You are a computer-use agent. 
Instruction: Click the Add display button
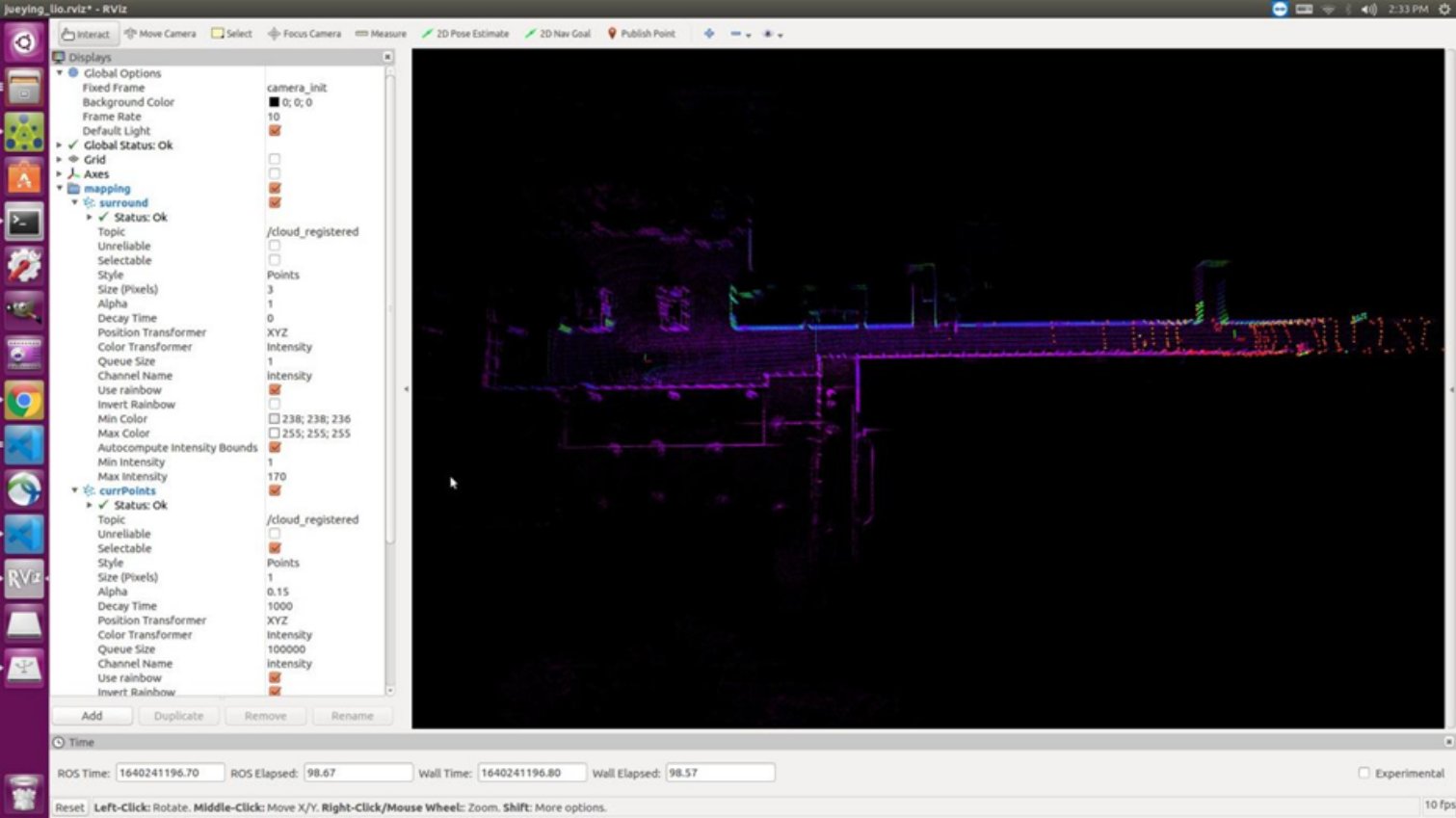(x=92, y=716)
